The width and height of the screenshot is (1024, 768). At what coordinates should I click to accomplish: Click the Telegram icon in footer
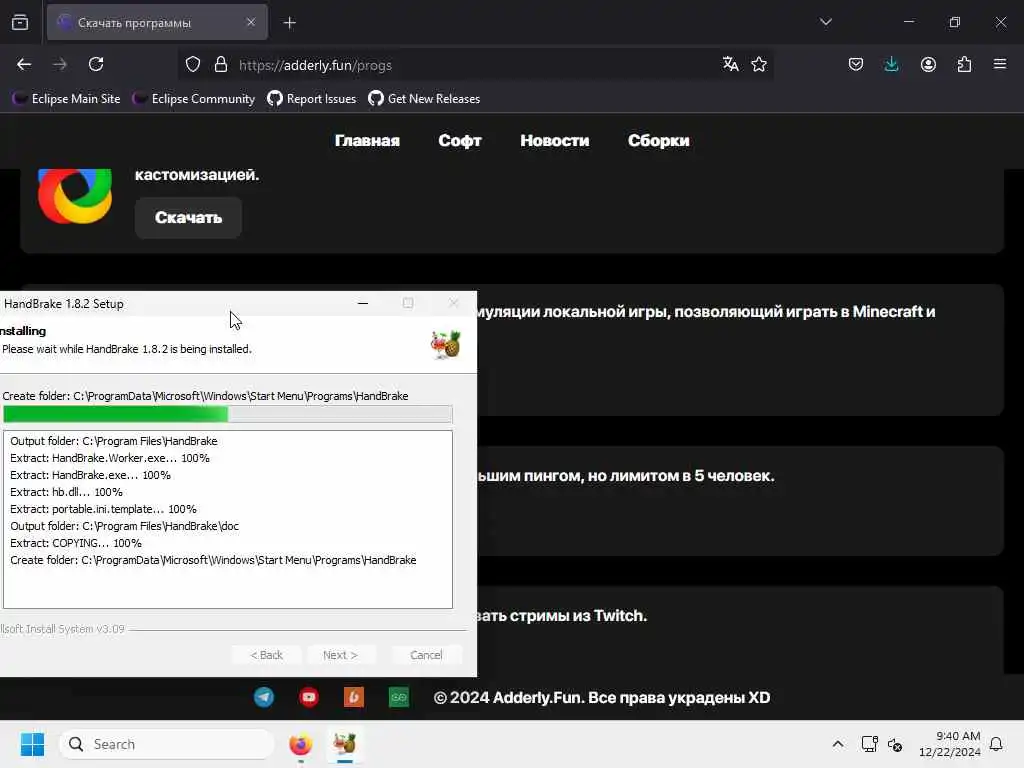coord(264,697)
